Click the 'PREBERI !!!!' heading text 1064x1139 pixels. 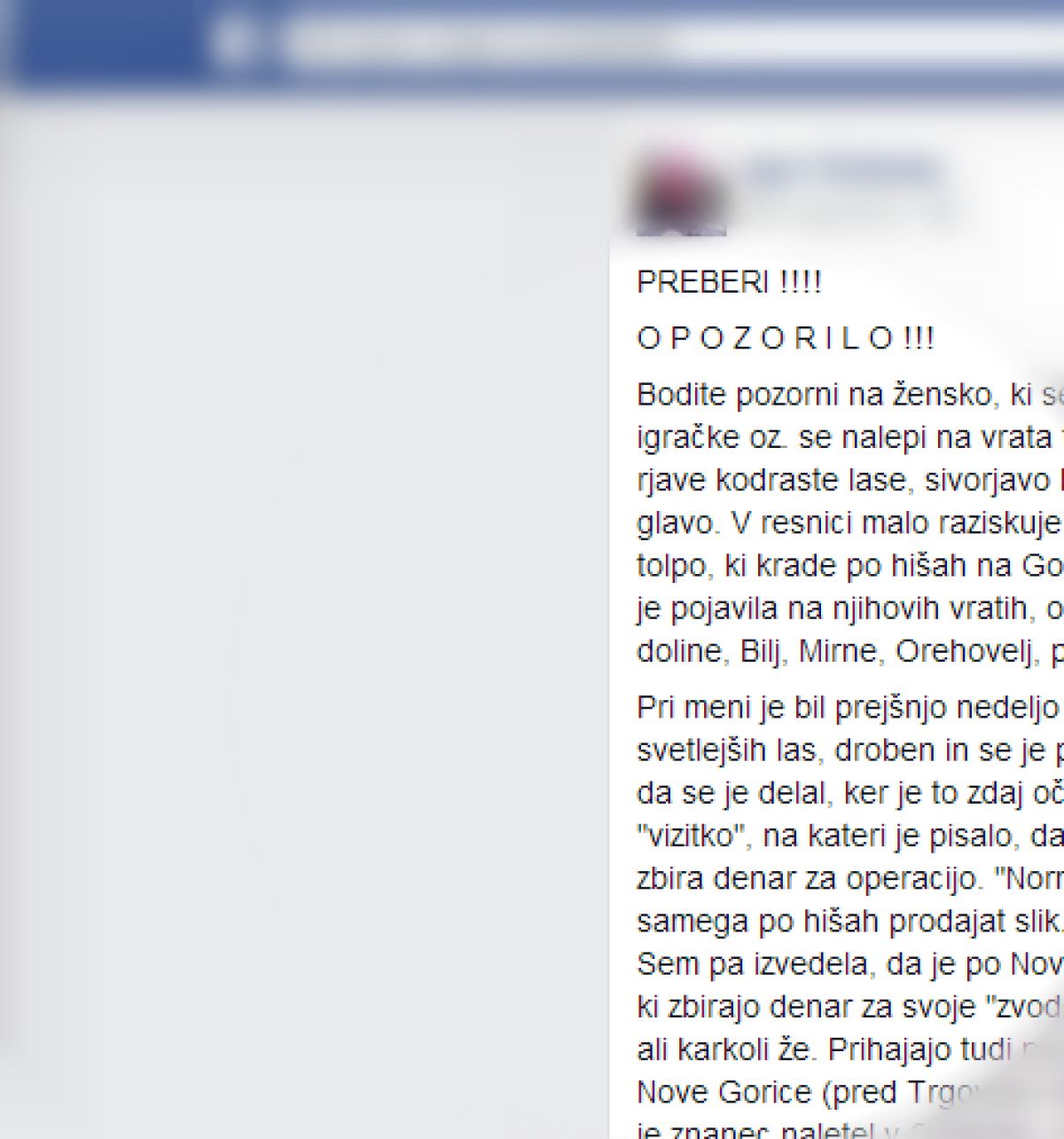coord(729,283)
